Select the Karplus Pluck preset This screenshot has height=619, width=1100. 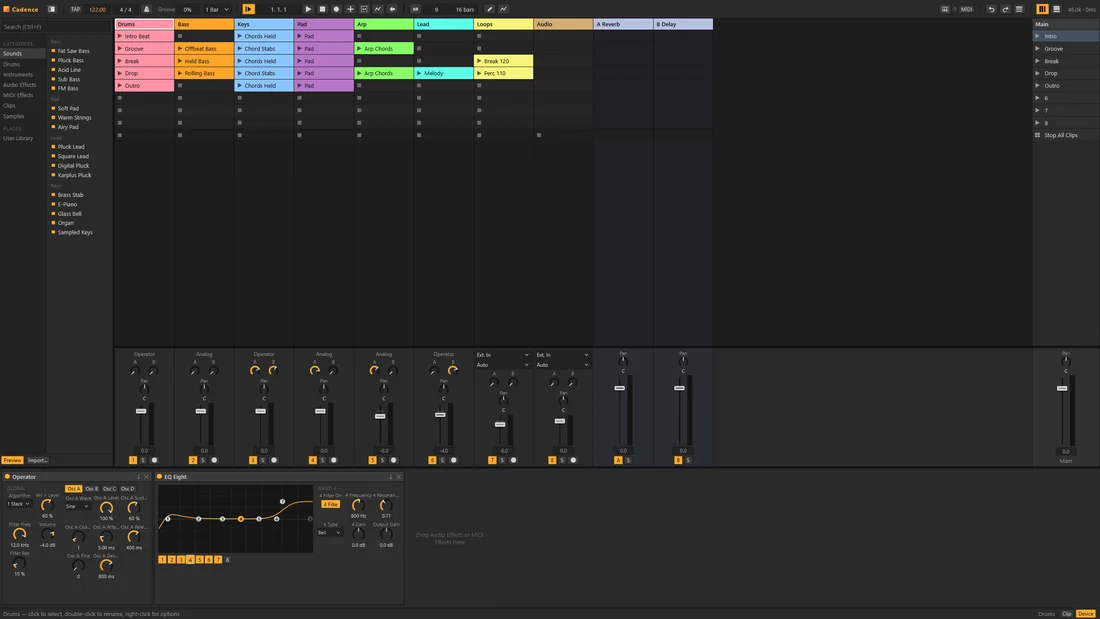pyautogui.click(x=74, y=175)
